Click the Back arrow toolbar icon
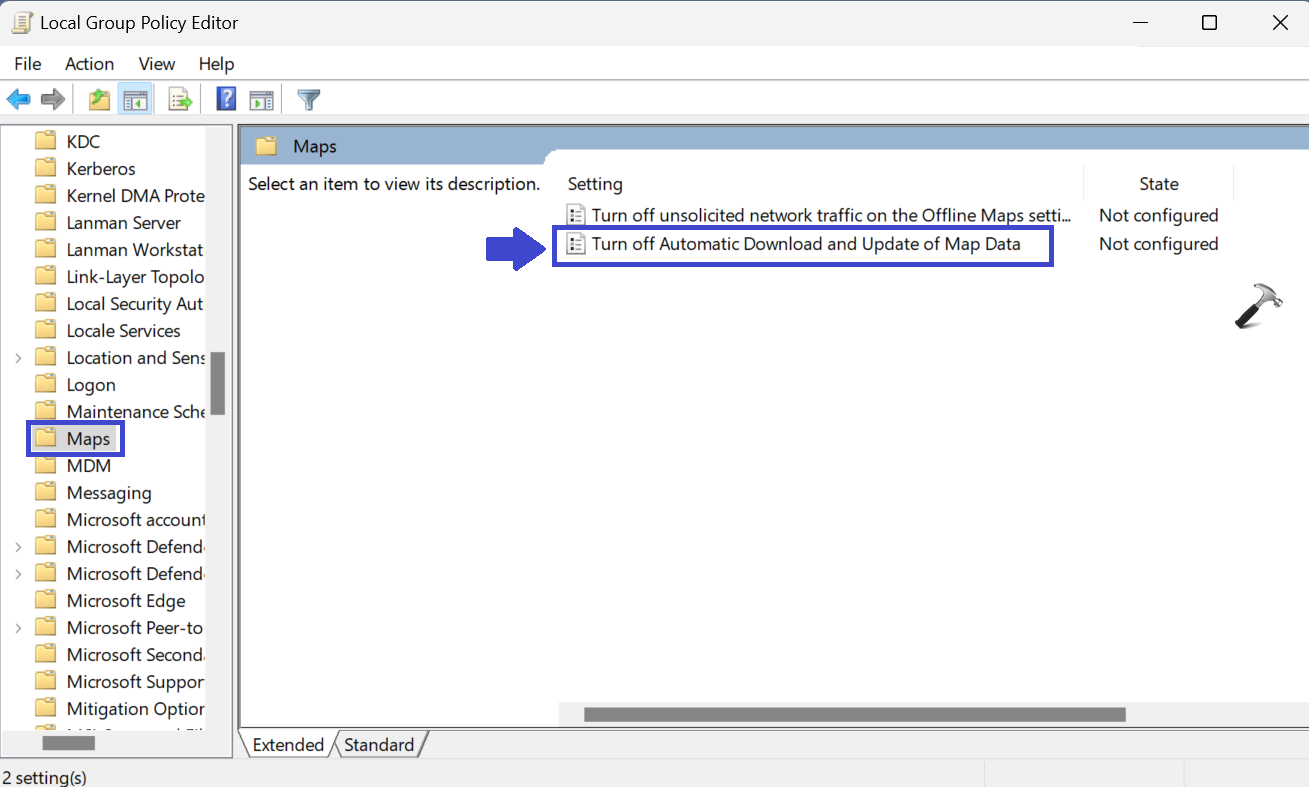The image size is (1309, 787). click(19, 99)
